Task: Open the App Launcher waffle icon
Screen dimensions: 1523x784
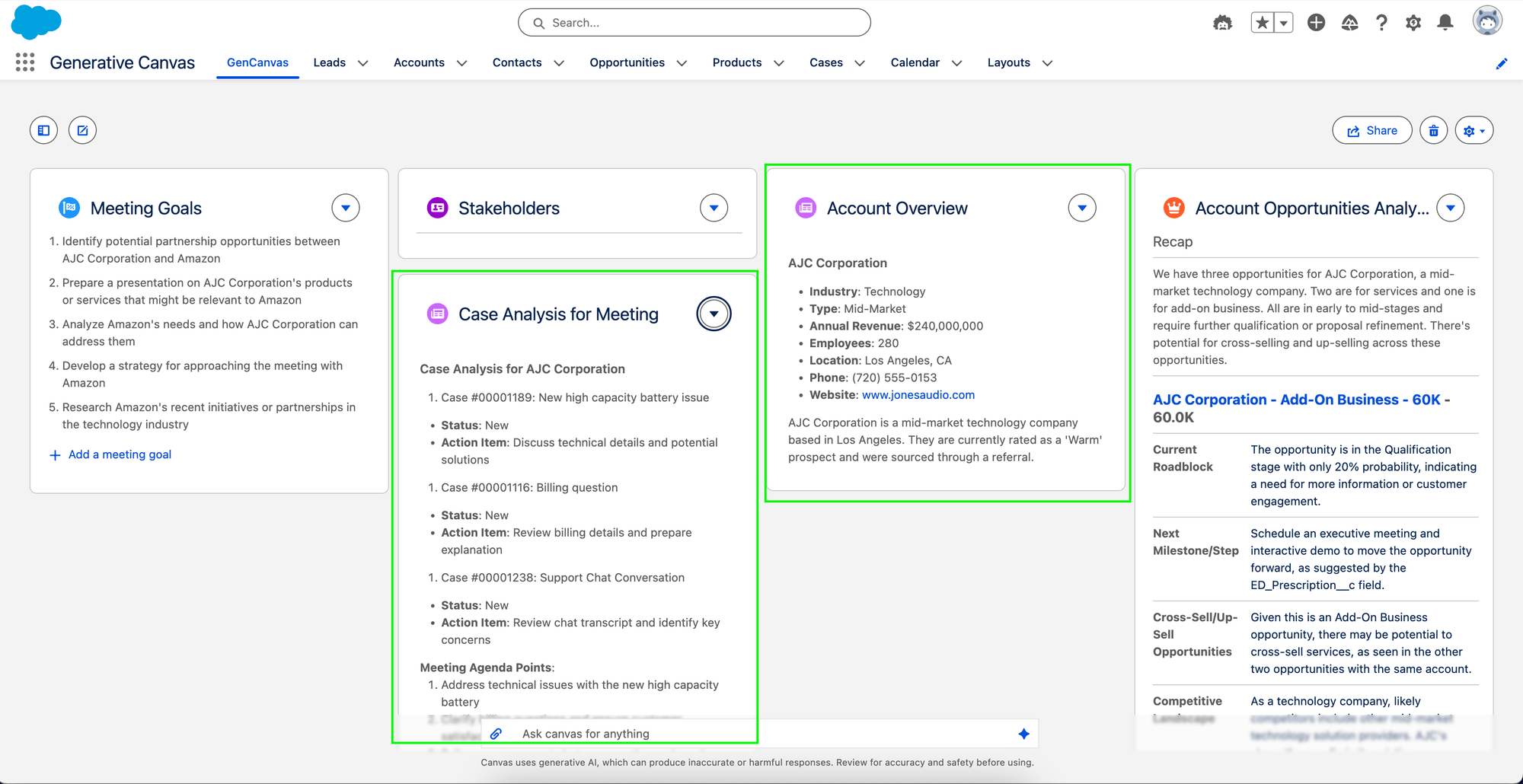Action: click(x=25, y=62)
